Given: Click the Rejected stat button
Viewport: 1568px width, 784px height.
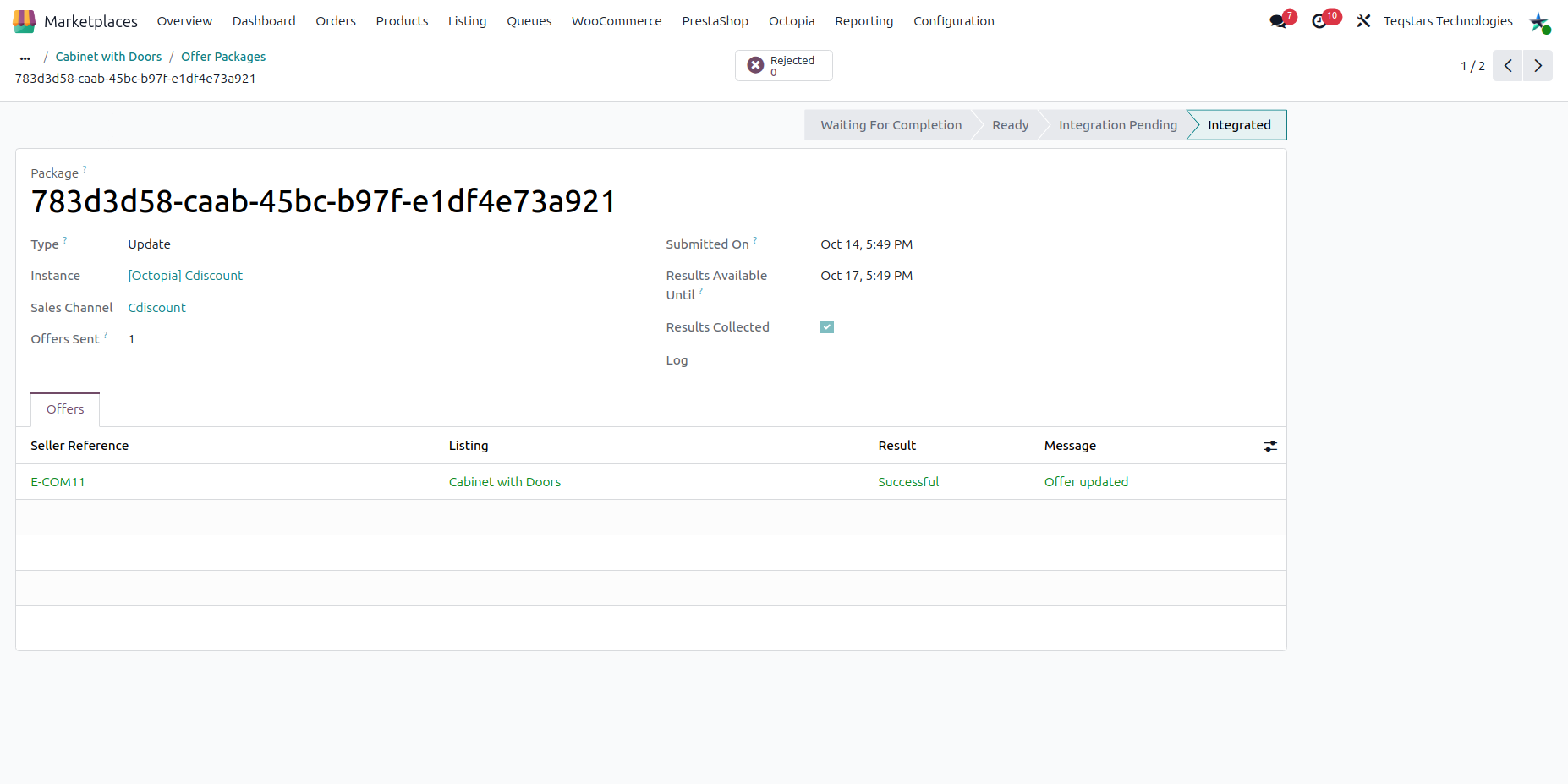Looking at the screenshot, I should (784, 66).
